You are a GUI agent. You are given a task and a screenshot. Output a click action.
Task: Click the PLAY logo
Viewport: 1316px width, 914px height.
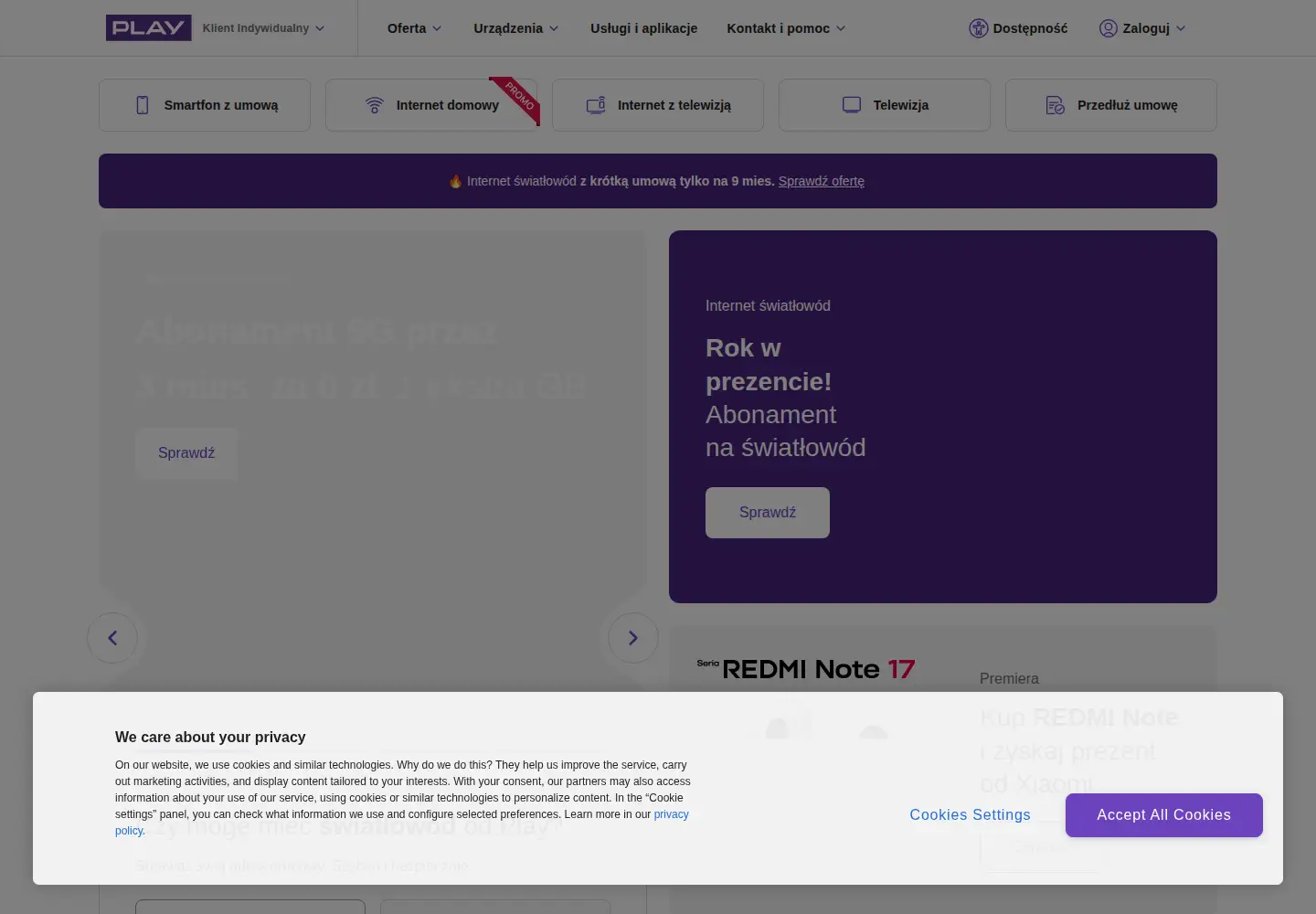tap(148, 28)
